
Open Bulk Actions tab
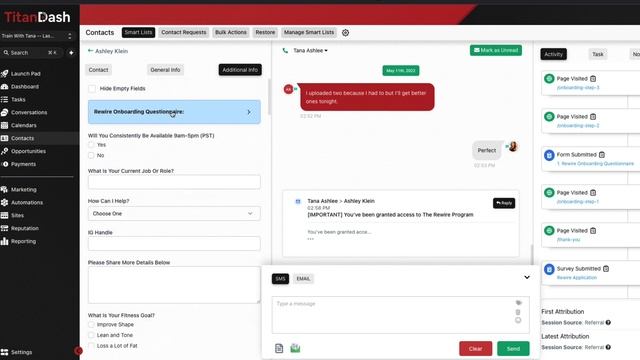coord(231,32)
